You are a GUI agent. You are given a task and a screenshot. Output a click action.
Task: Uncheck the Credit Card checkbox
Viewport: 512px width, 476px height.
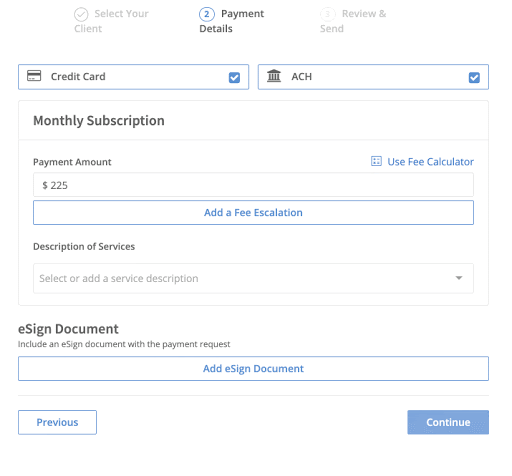(x=234, y=78)
